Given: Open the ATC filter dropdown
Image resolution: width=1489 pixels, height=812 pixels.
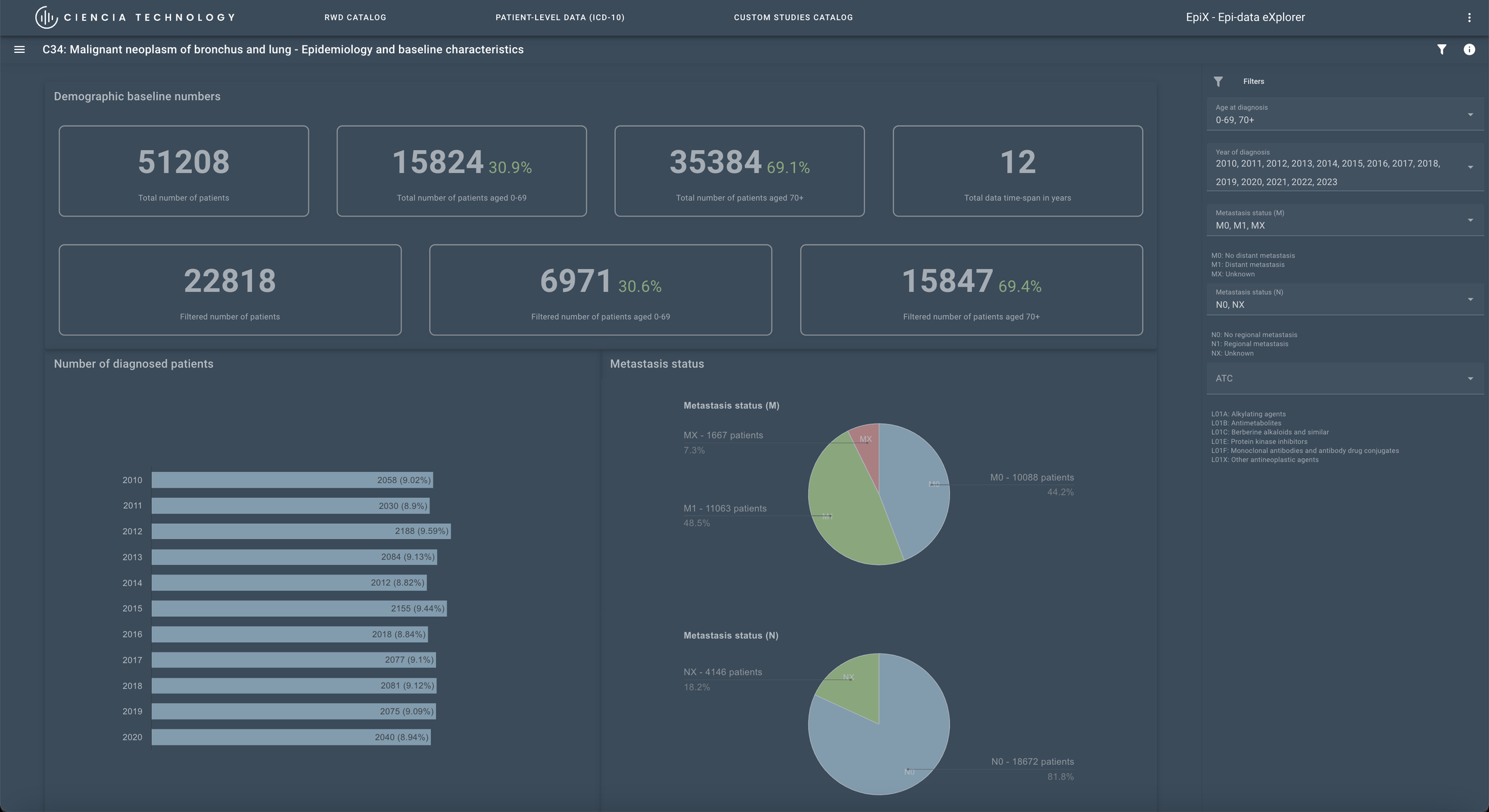Looking at the screenshot, I should (x=1344, y=379).
